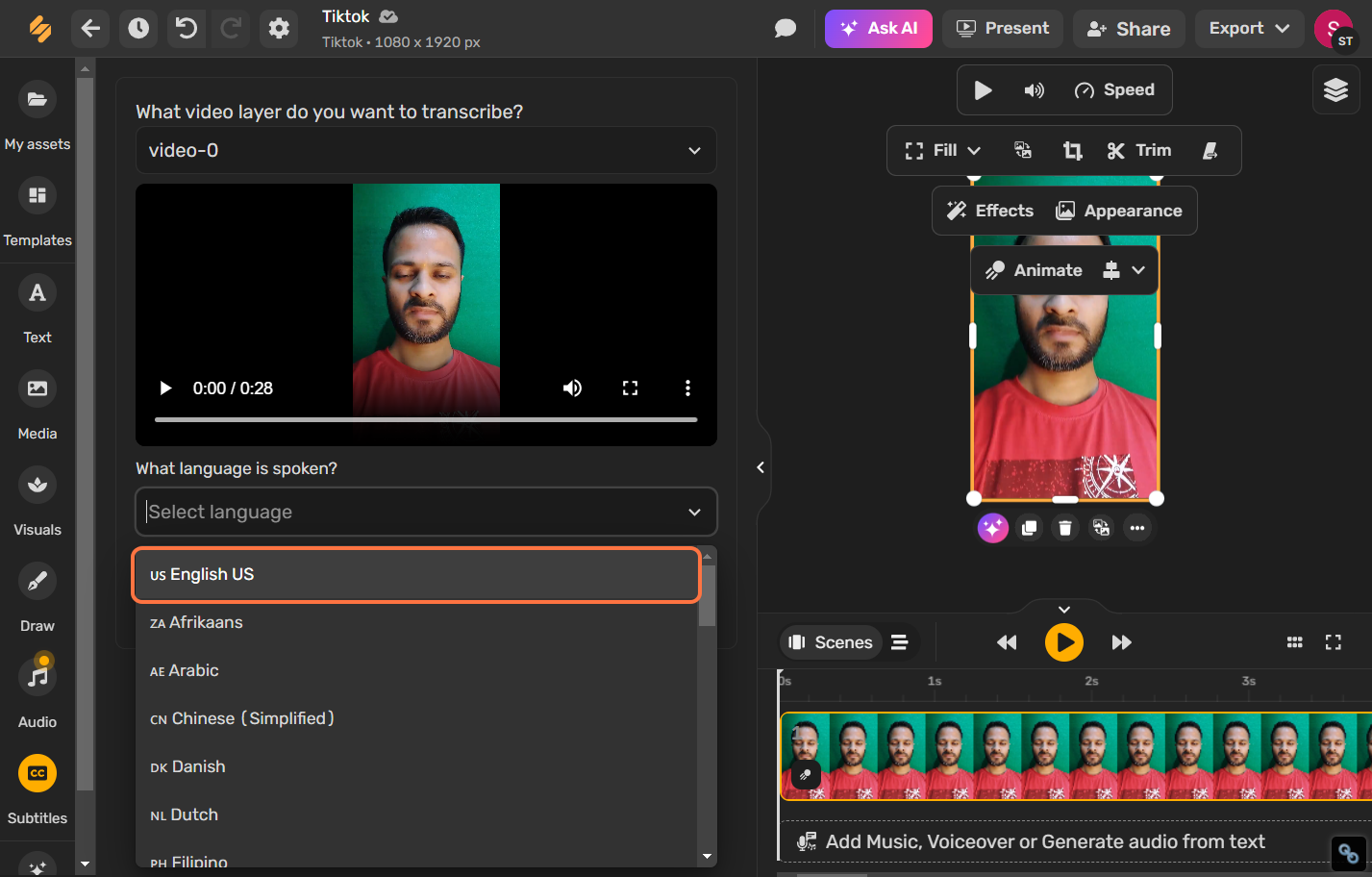Choose Afrikaans from language list
The image size is (1372, 877).
416,623
